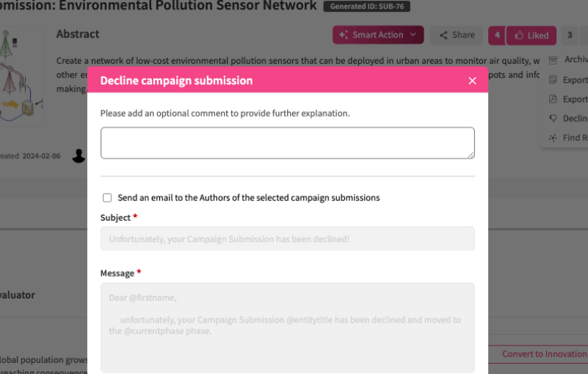Open the submission sensor network thumbnail
Screen dimensions: 588x374
pos(21,77)
